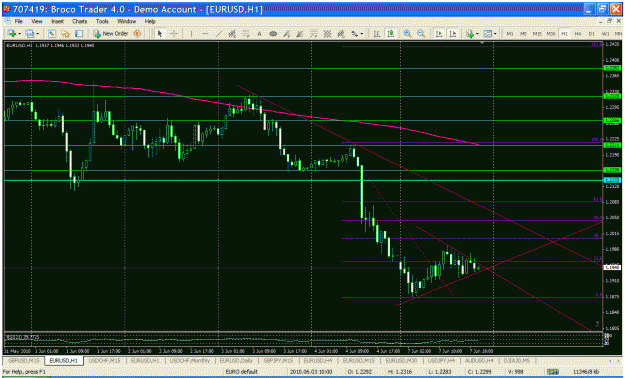Image resolution: width=625 pixels, height=378 pixels.
Task: Open the Help menu
Action: [x=150, y=21]
